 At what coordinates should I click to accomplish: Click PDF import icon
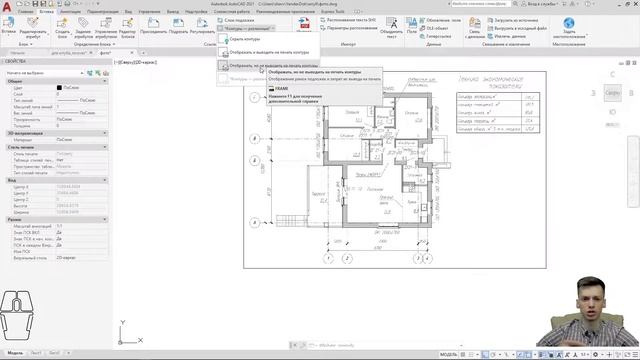pyautogui.click(x=304, y=23)
